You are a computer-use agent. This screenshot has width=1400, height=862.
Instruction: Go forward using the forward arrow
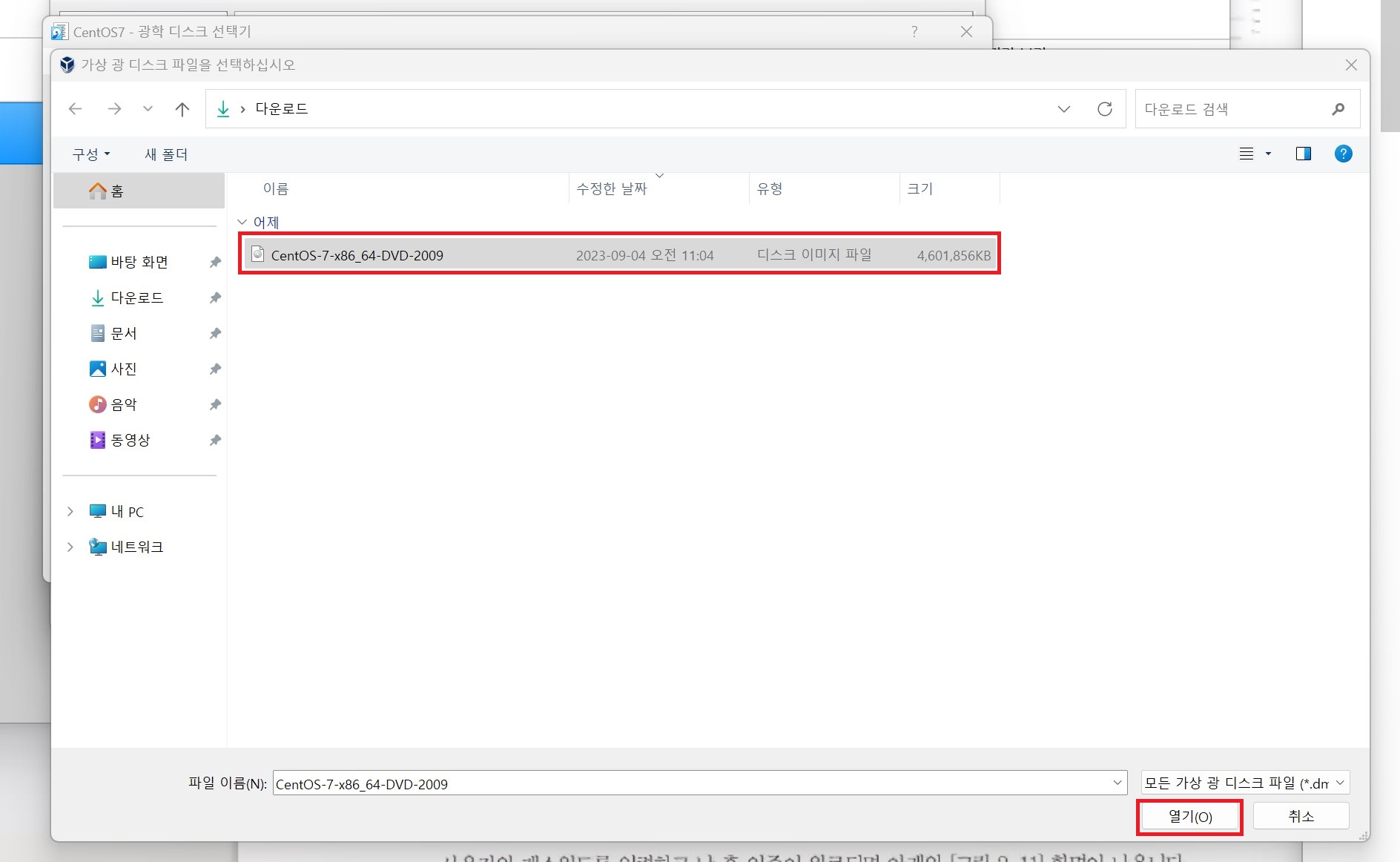(114, 109)
